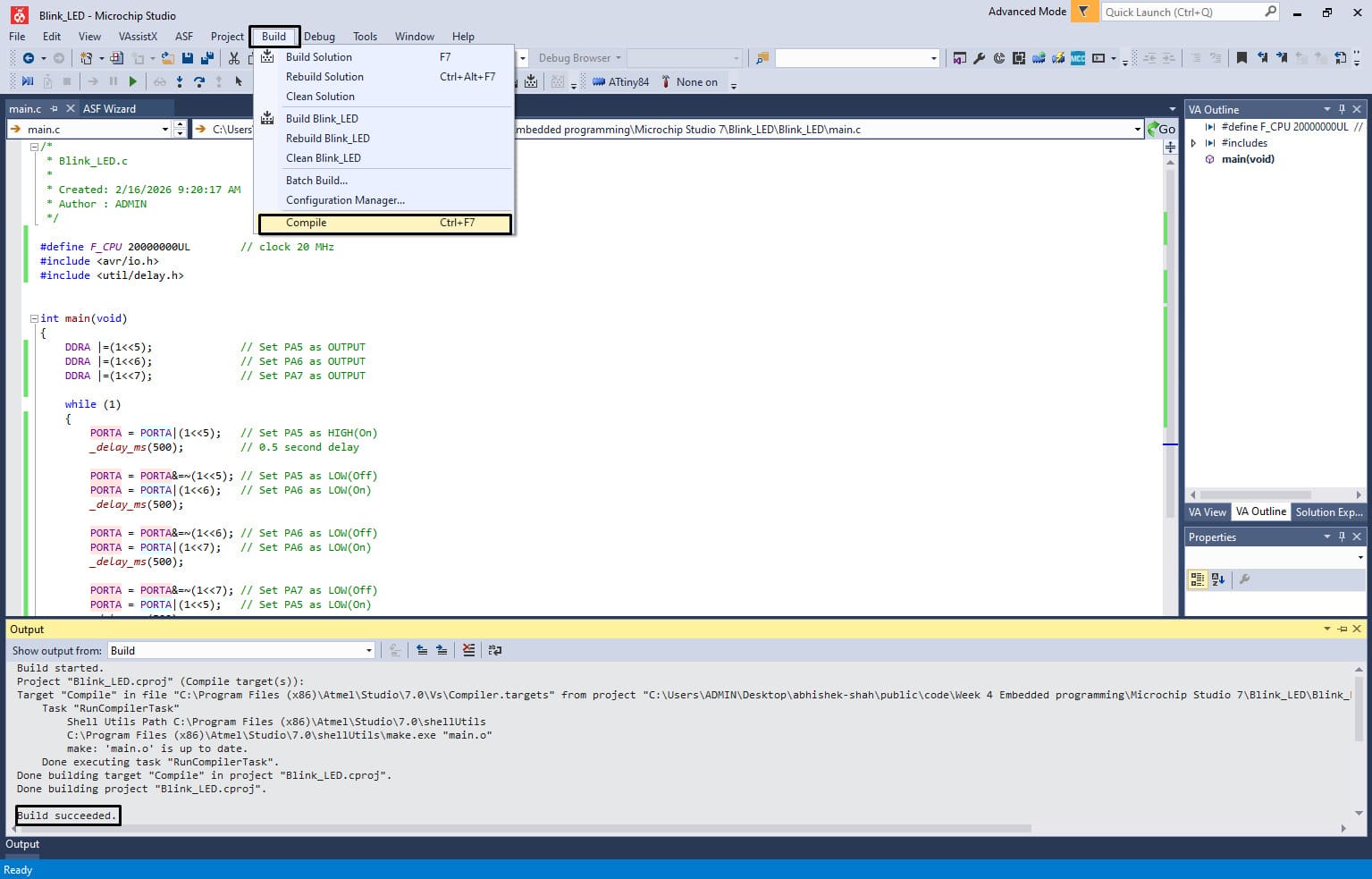Select '#define F_CPU 20000000UL' outline item
The height and width of the screenshot is (879, 1372).
(x=1284, y=127)
